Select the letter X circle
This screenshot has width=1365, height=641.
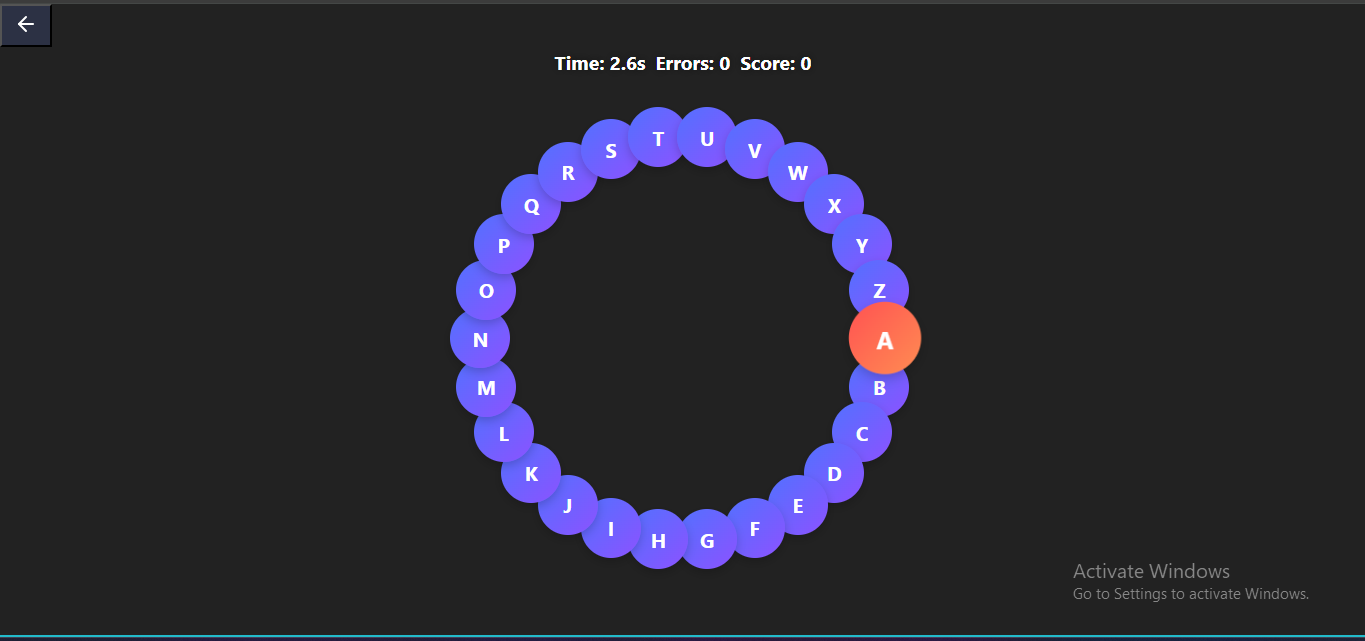coord(834,204)
